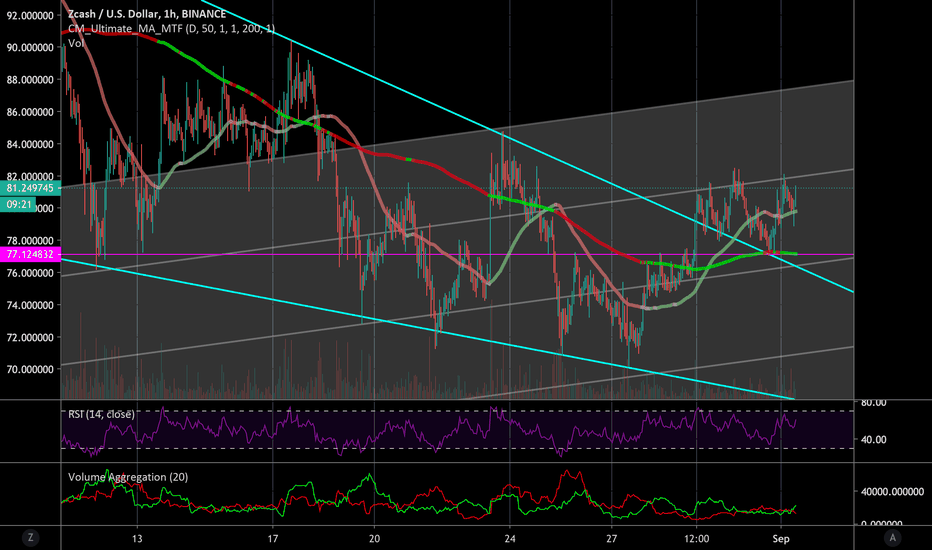932x550 pixels.
Task: Click the date label 27 on time axis
Action: [612, 539]
